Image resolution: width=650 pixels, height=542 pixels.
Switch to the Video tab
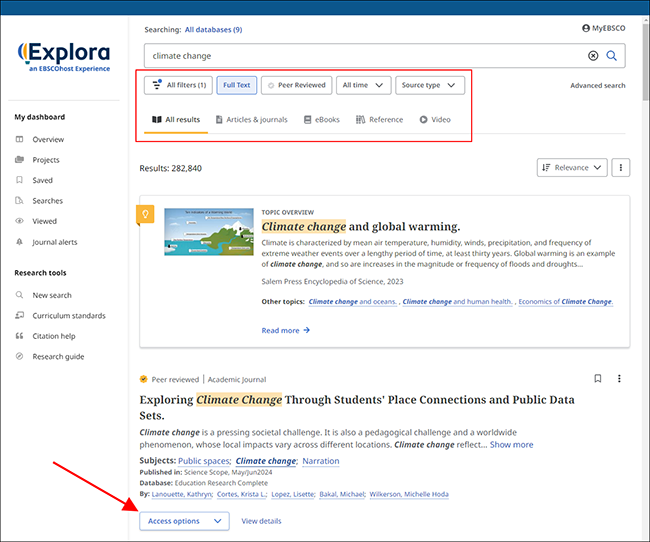coord(435,120)
